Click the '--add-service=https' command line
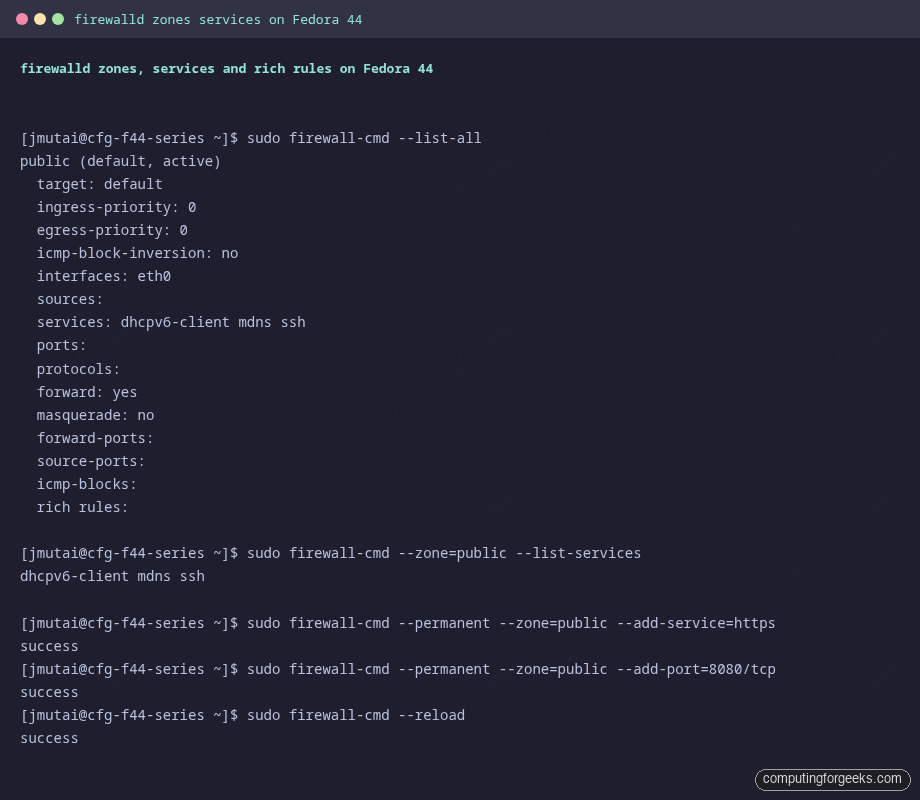 tap(398, 623)
